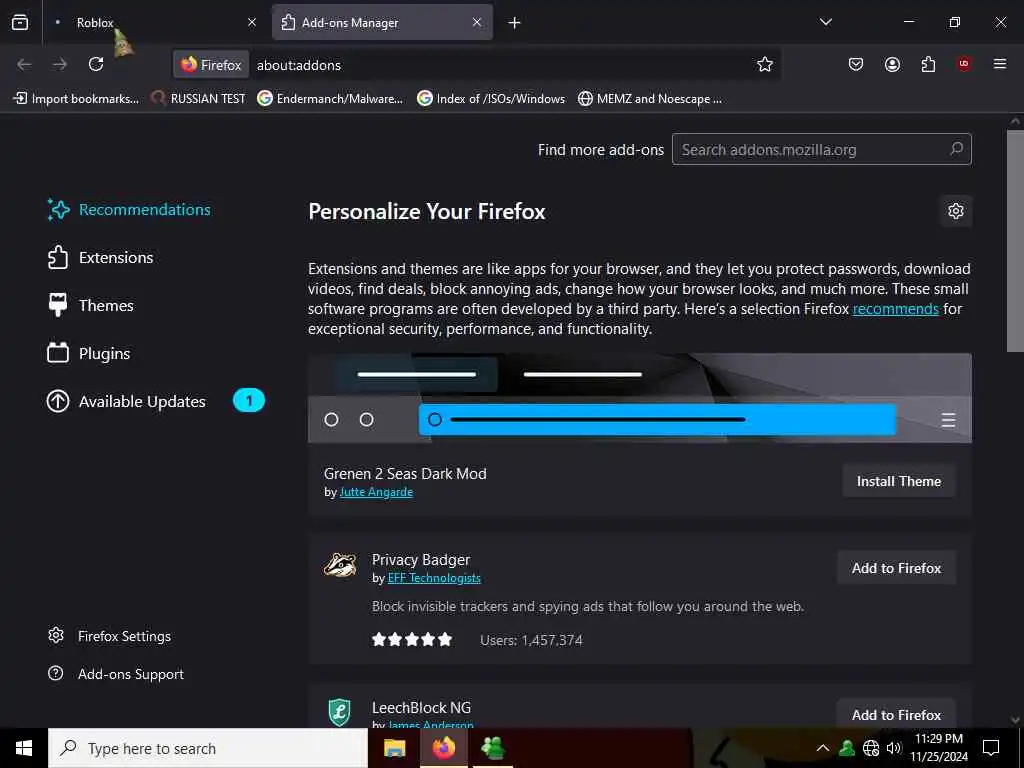Screen dimensions: 1024x768
Task: Click the magnifier icon in add-ons search
Action: coord(957,149)
